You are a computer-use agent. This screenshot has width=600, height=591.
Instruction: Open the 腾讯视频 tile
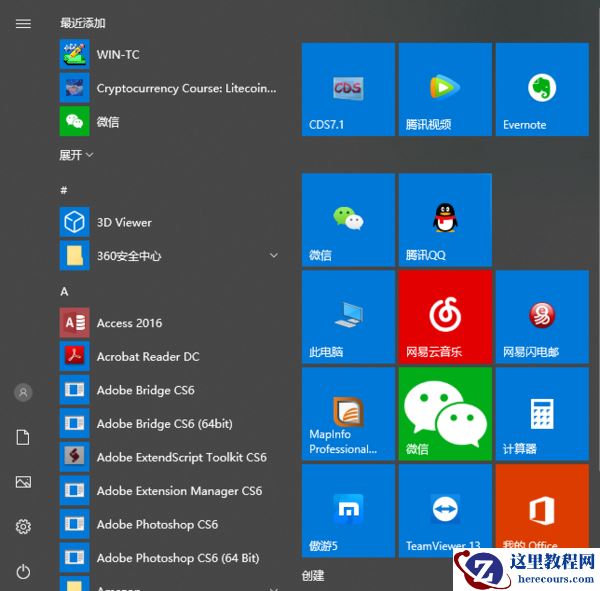[x=445, y=89]
